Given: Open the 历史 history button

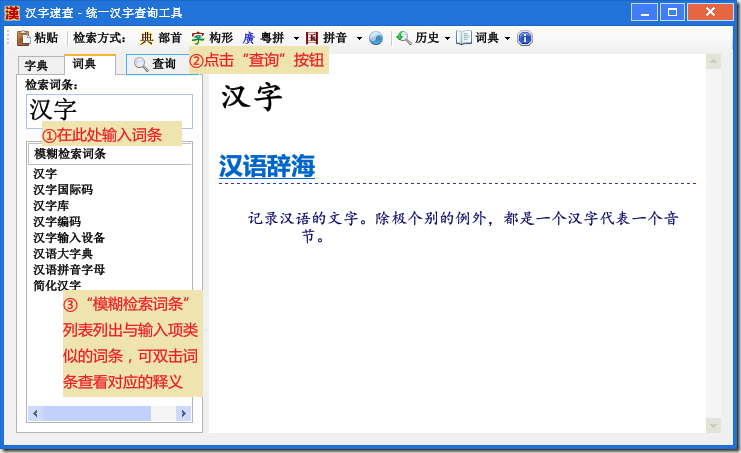Looking at the screenshot, I should coord(418,38).
